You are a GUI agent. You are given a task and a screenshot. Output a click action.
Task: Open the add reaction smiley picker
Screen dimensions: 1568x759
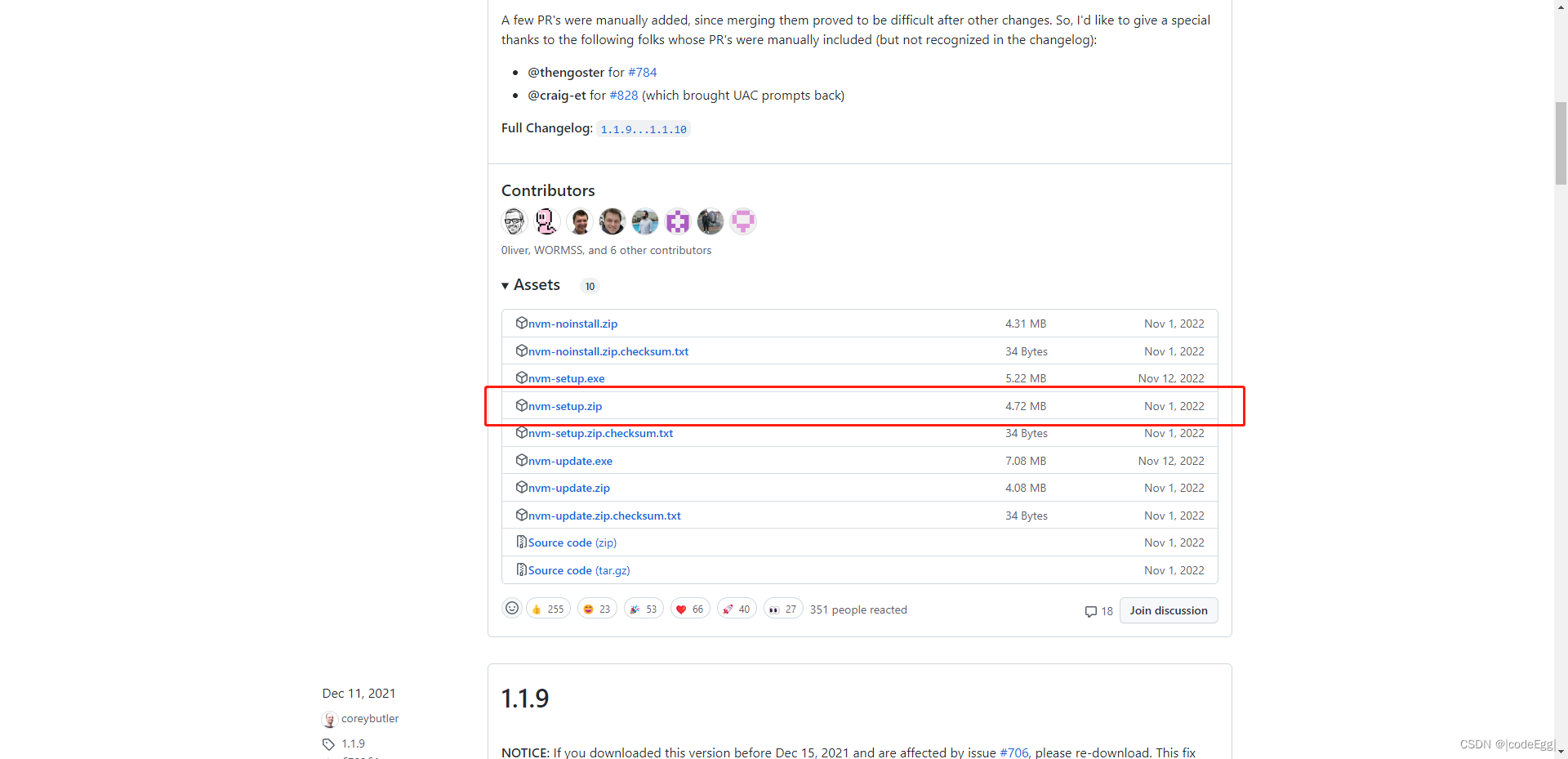tap(512, 608)
